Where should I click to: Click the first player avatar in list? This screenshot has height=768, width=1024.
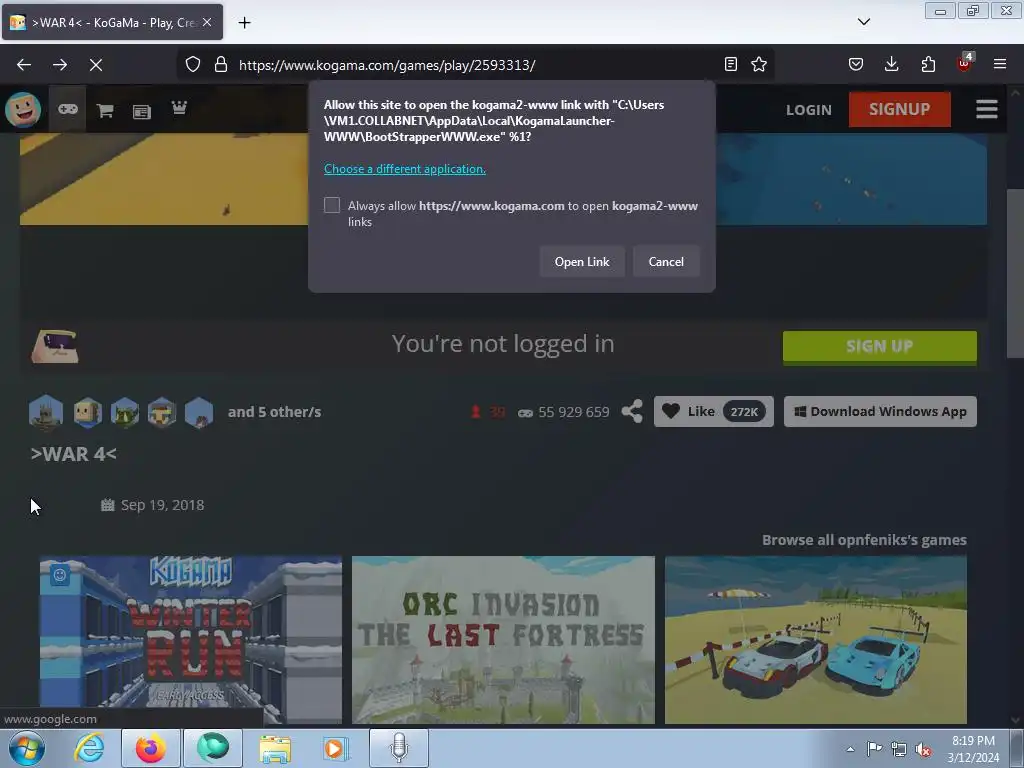46,412
